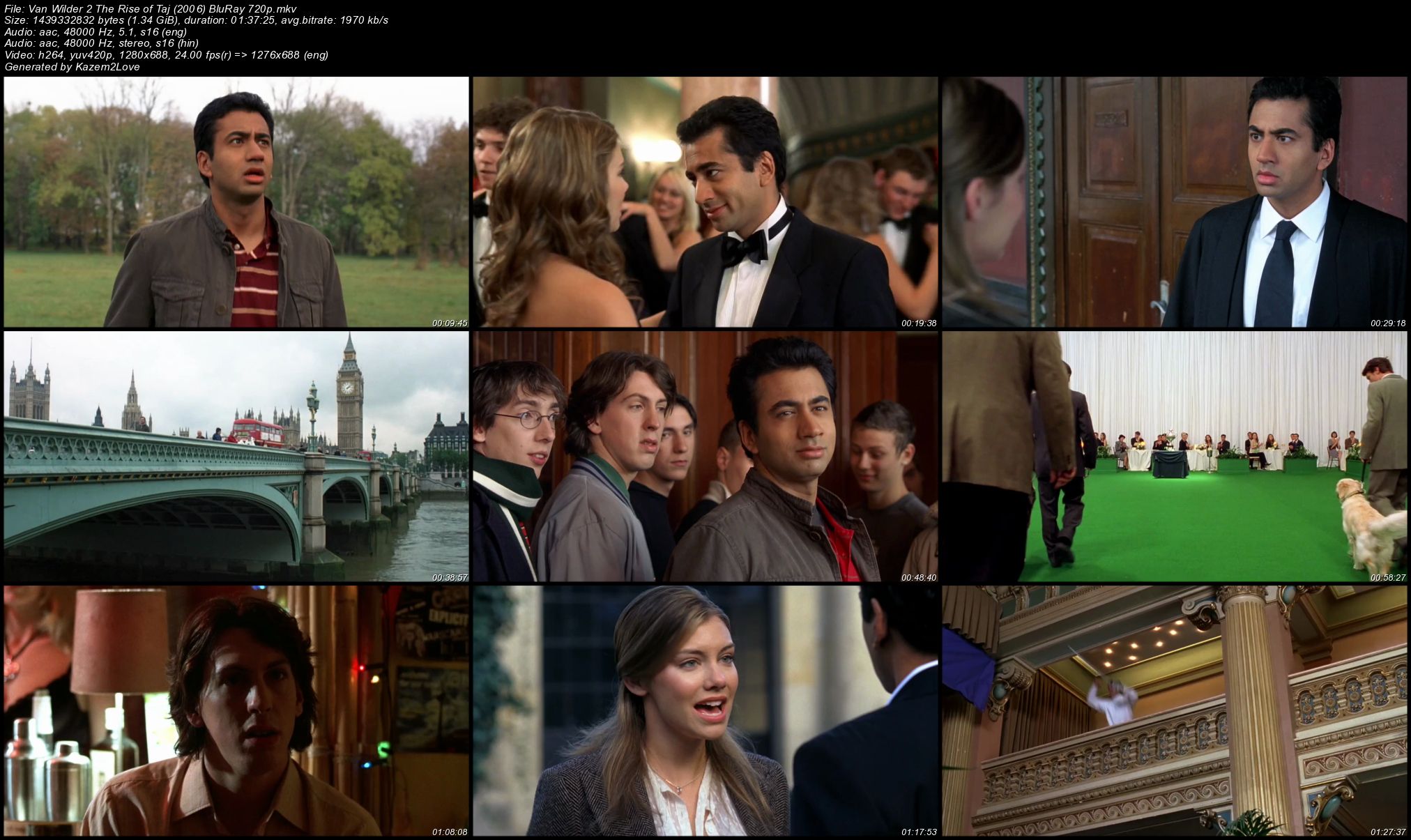Viewport: 1411px width, 840px height.
Task: Click the 'Audio: aac, 48000 Hz, stereo' line
Action: 102,43
